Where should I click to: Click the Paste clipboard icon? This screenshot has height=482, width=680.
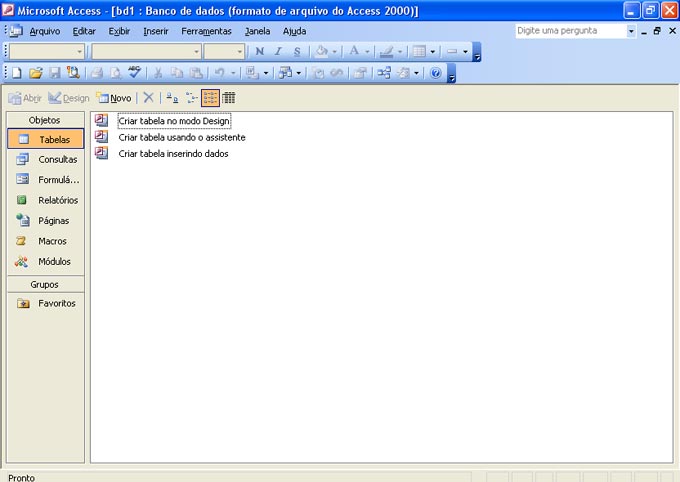[x=196, y=73]
